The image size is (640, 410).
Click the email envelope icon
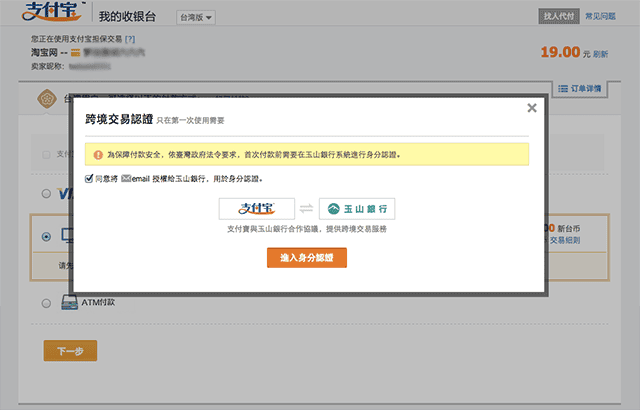(126, 178)
